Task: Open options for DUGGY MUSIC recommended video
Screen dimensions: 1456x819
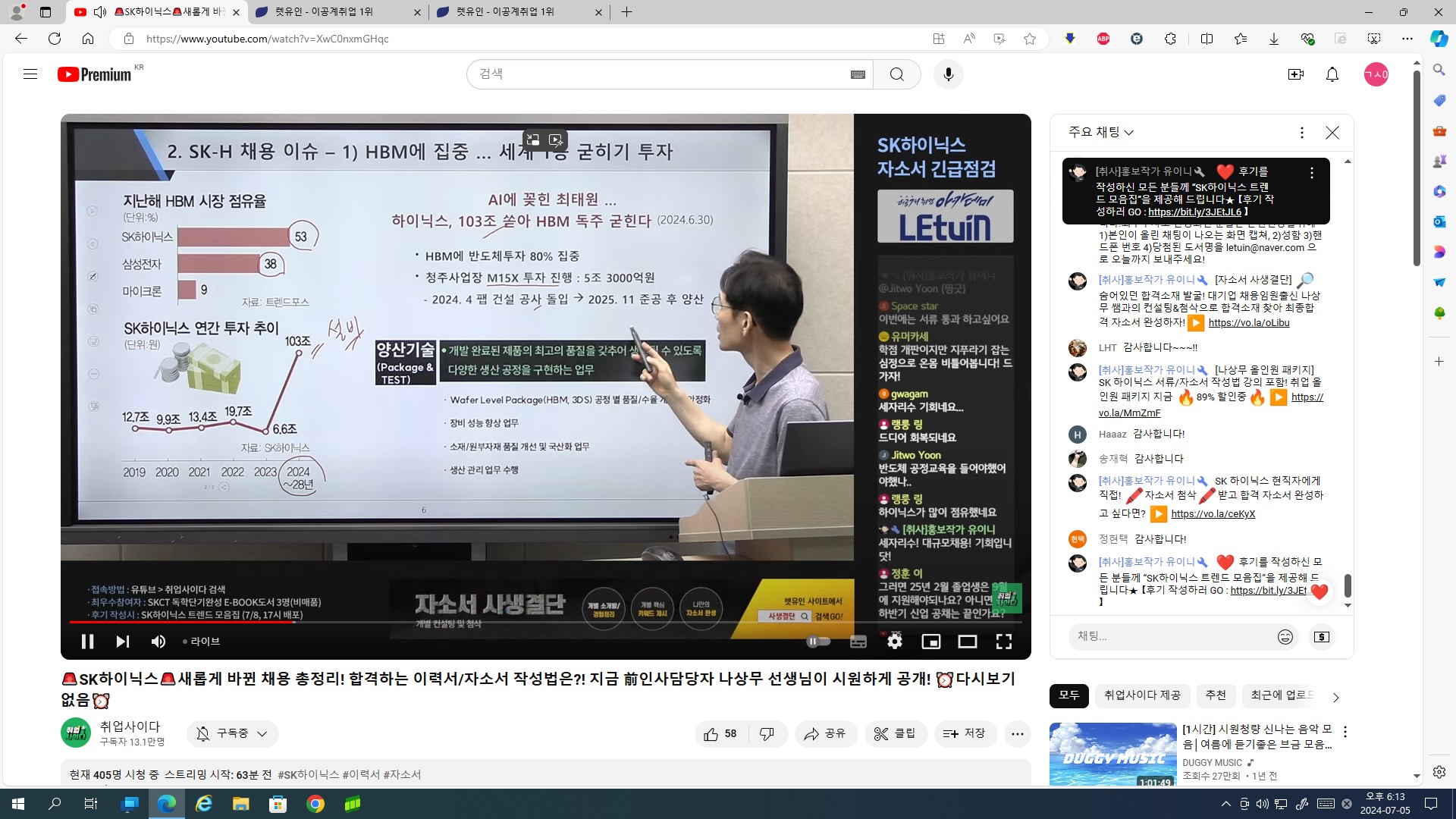Action: point(1345,732)
